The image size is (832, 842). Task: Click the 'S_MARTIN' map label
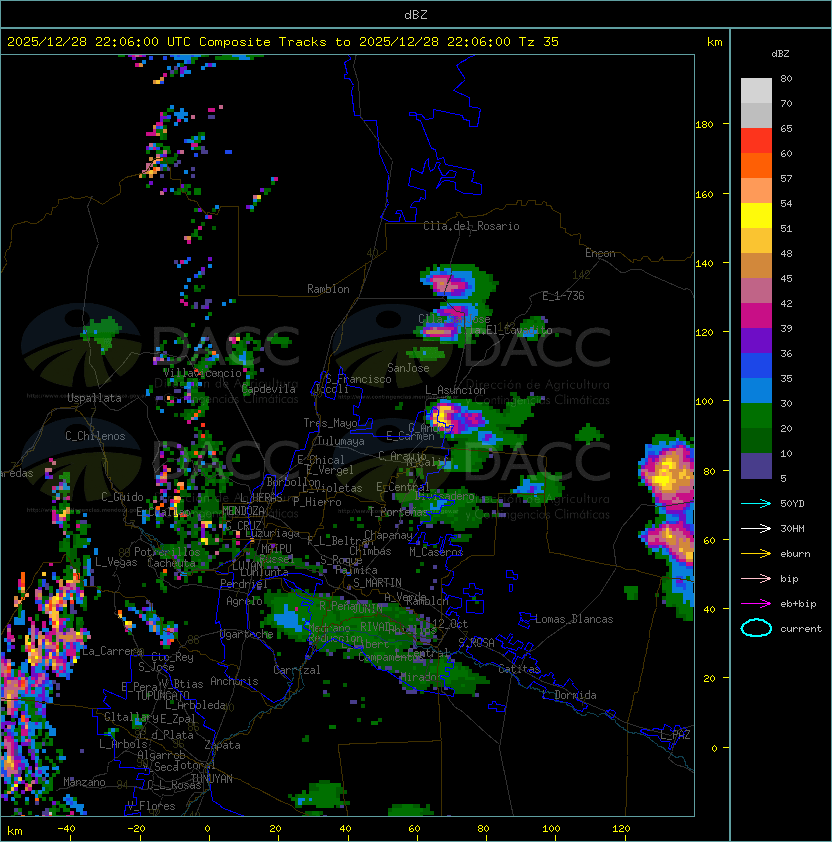coord(377,583)
